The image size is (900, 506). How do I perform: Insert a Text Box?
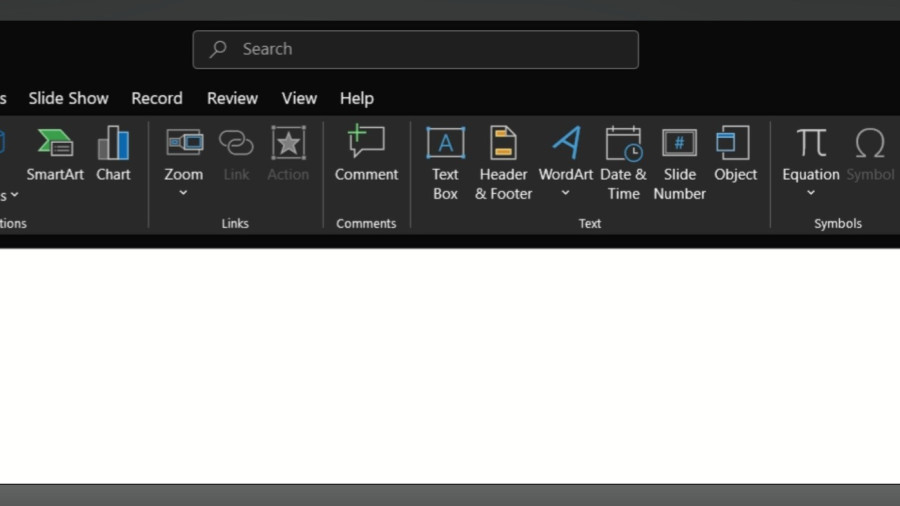pyautogui.click(x=445, y=164)
